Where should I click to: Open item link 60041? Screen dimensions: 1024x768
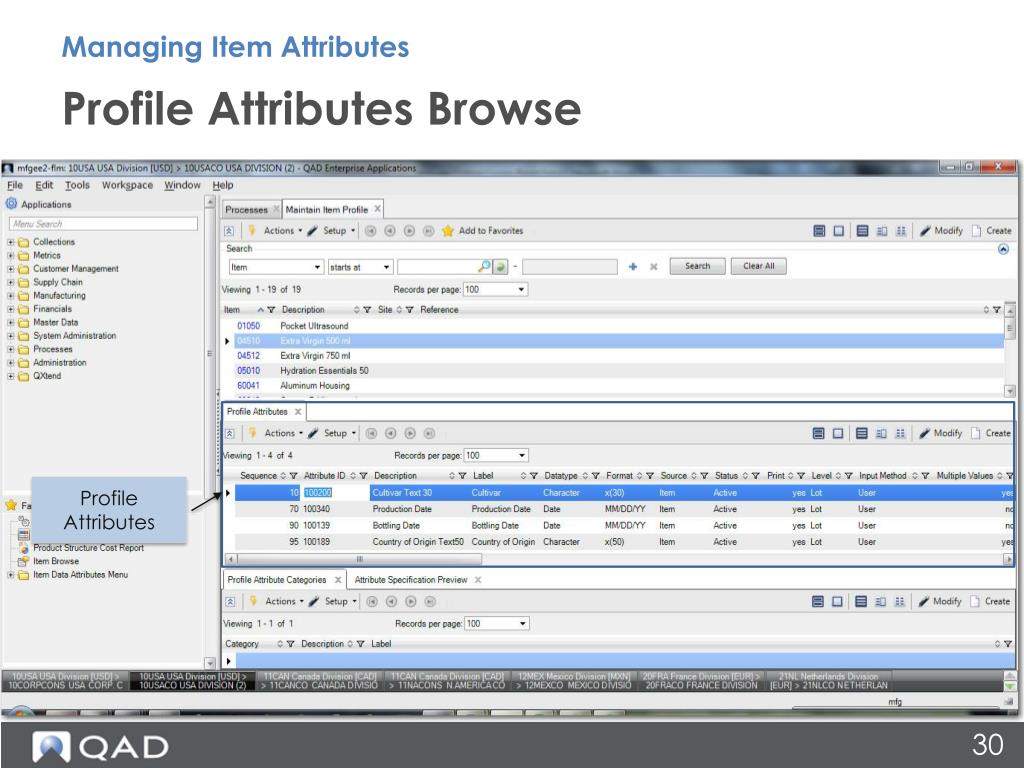point(248,386)
